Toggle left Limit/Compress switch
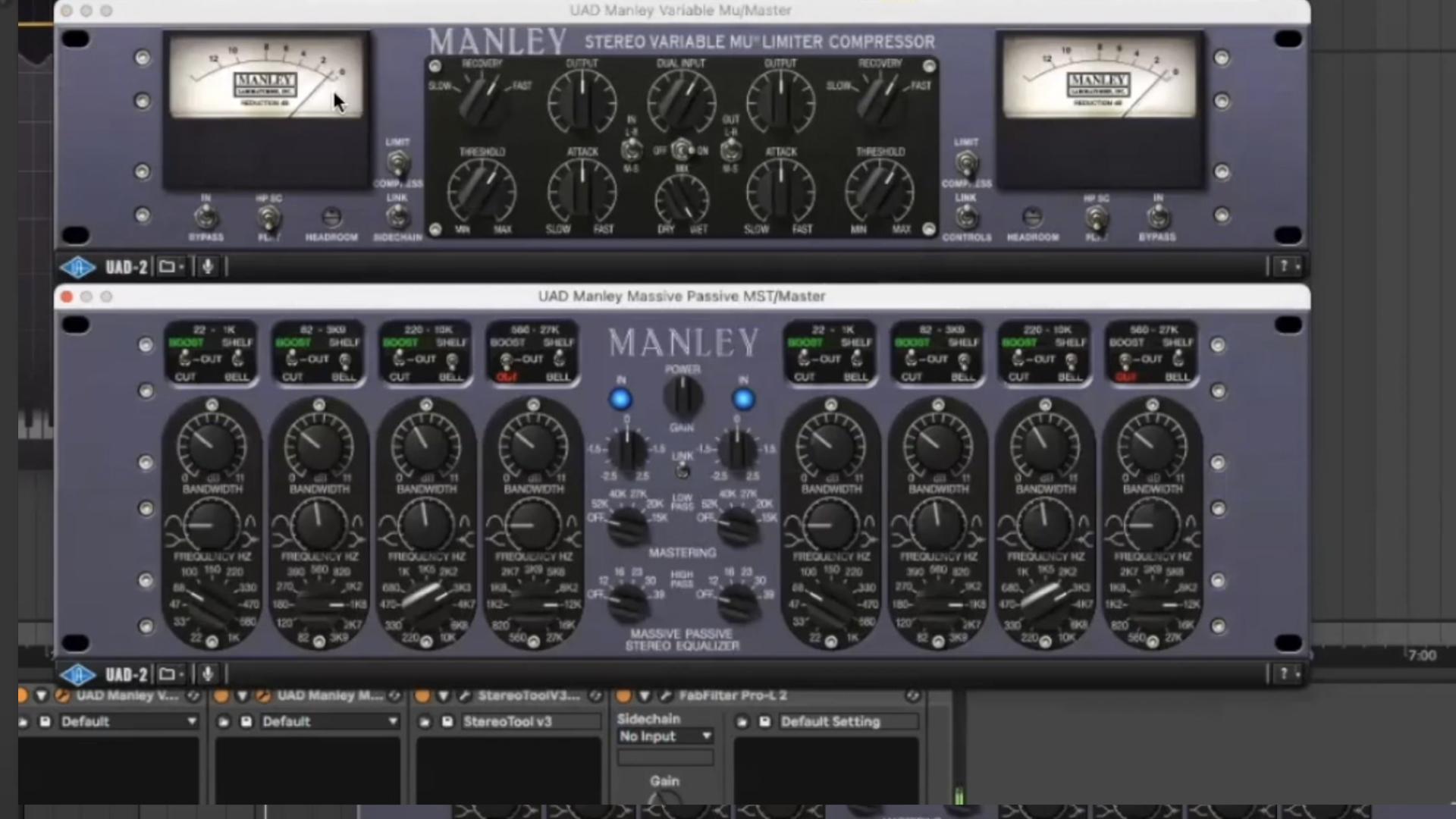This screenshot has width=1456, height=819. coord(397,162)
